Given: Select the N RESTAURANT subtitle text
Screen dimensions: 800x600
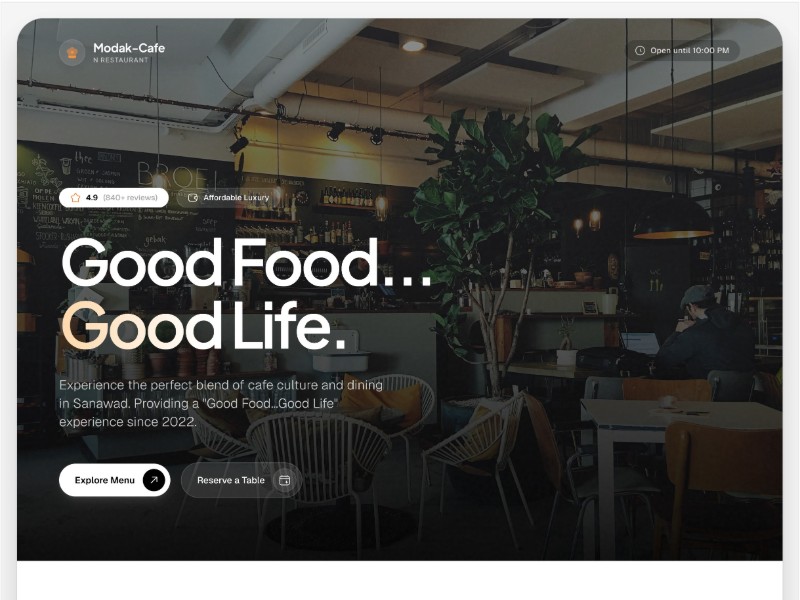Looking at the screenshot, I should pos(121,60).
